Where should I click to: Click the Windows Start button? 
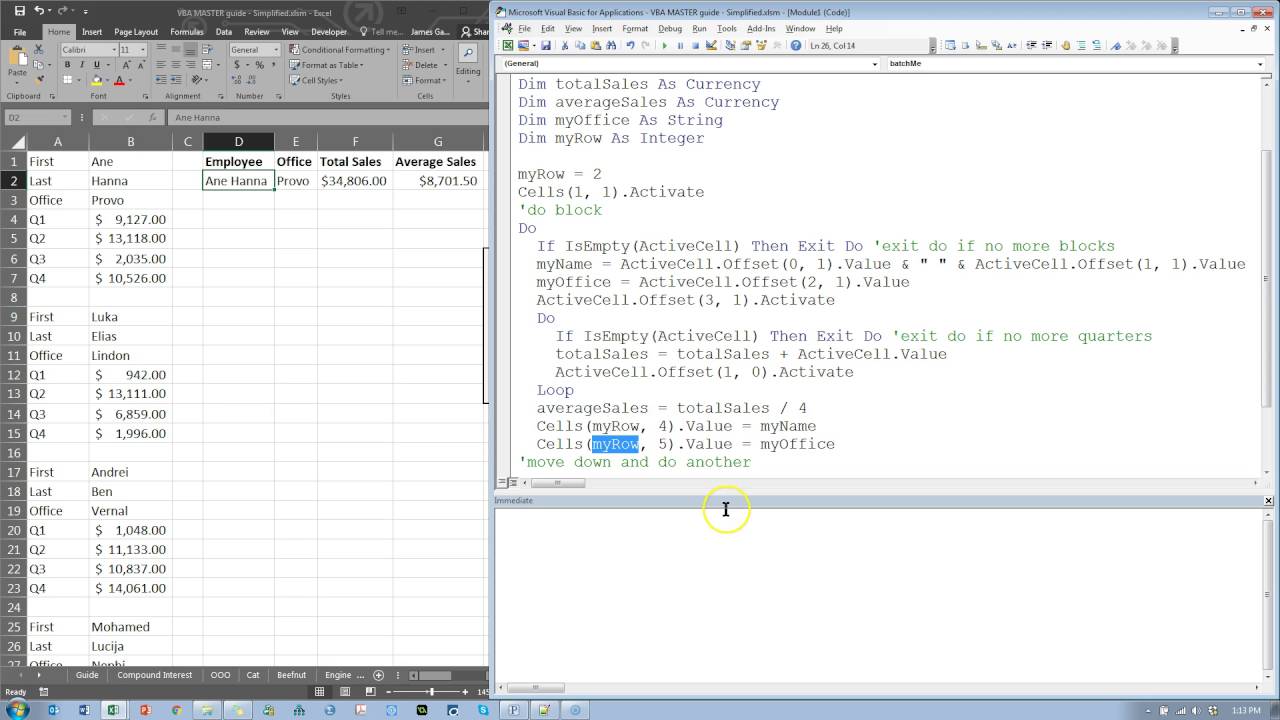tap(17, 710)
